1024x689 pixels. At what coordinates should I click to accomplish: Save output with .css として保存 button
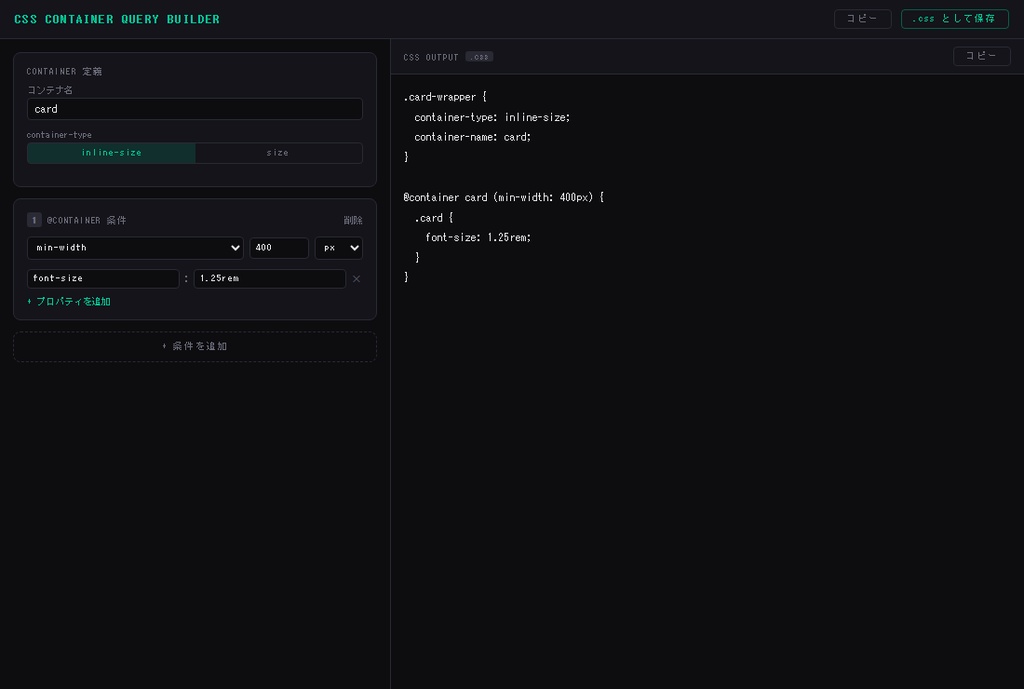click(954, 19)
